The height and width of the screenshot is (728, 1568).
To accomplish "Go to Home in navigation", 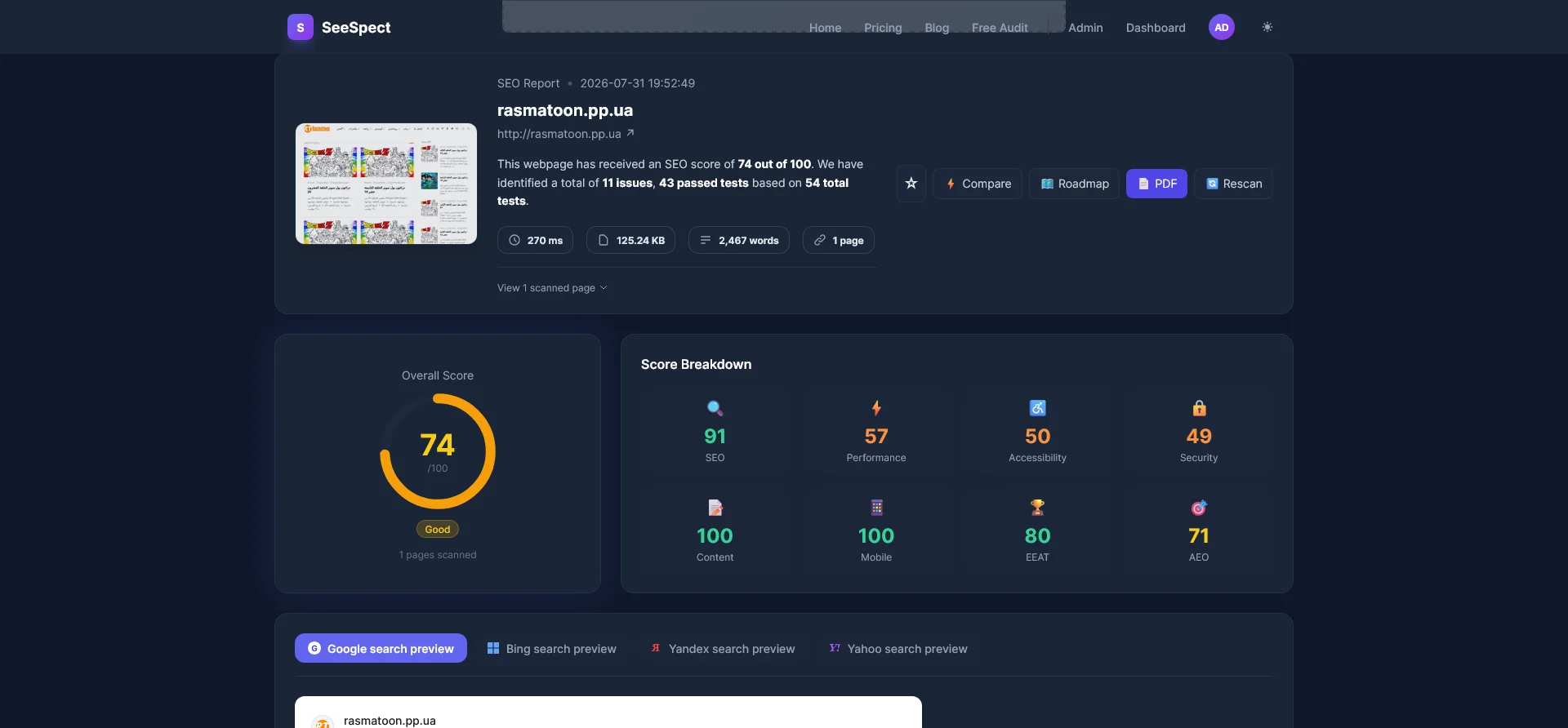I will click(x=825, y=28).
